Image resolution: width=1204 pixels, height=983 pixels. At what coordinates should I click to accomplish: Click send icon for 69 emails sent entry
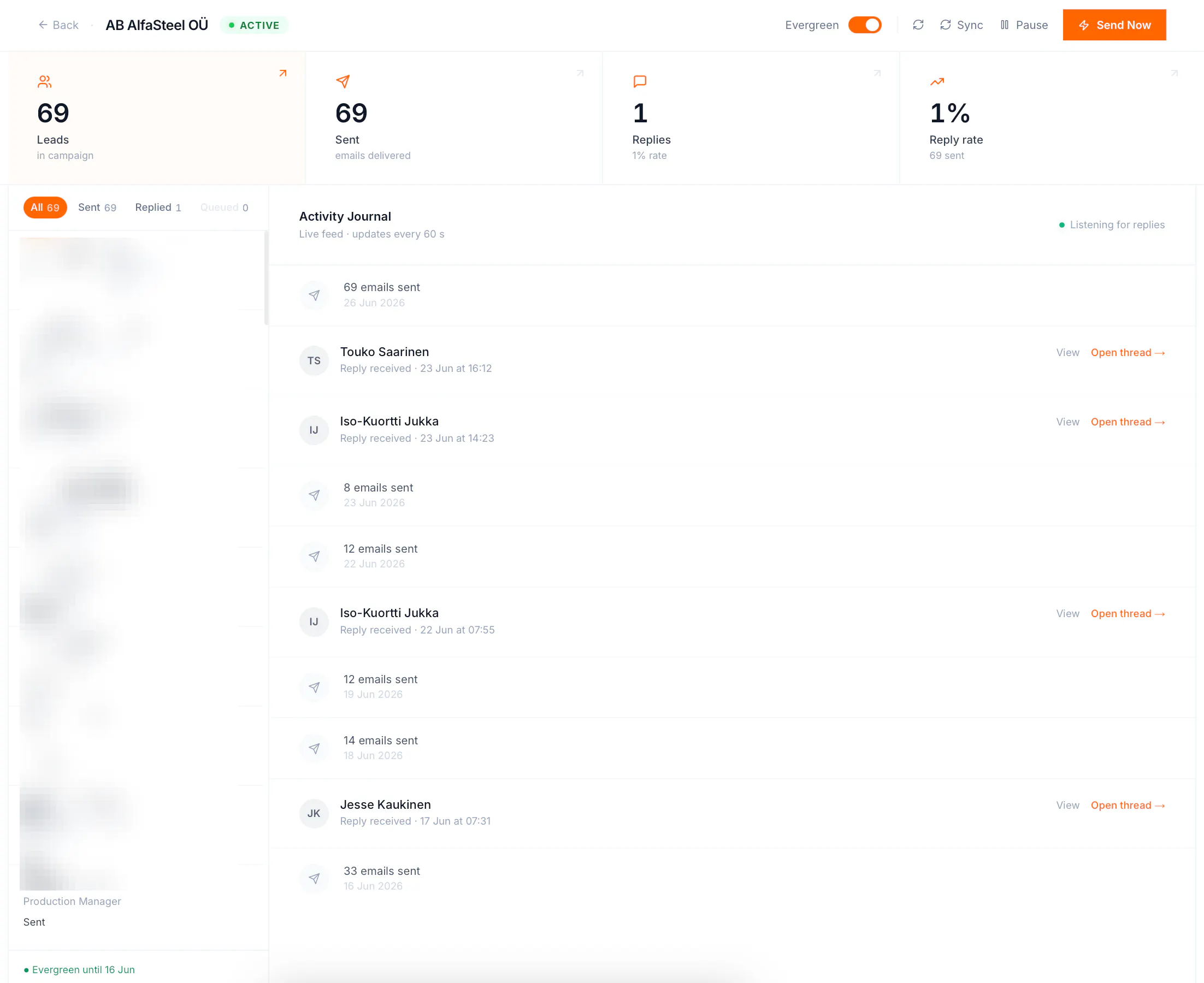click(314, 295)
